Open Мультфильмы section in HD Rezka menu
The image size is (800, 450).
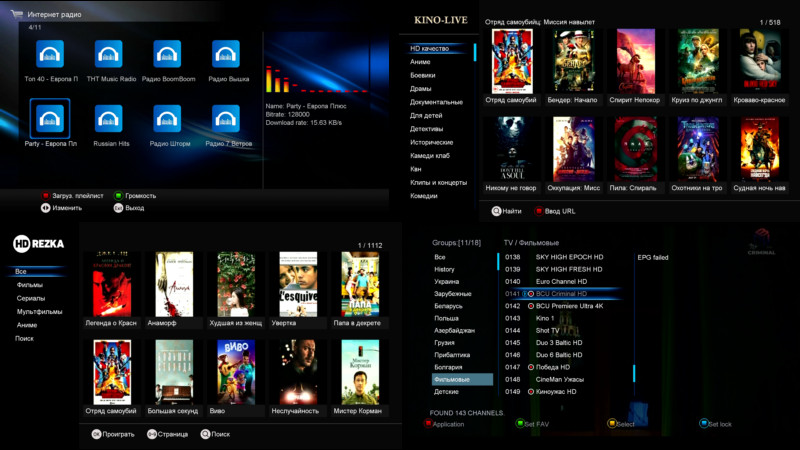click(x=39, y=312)
